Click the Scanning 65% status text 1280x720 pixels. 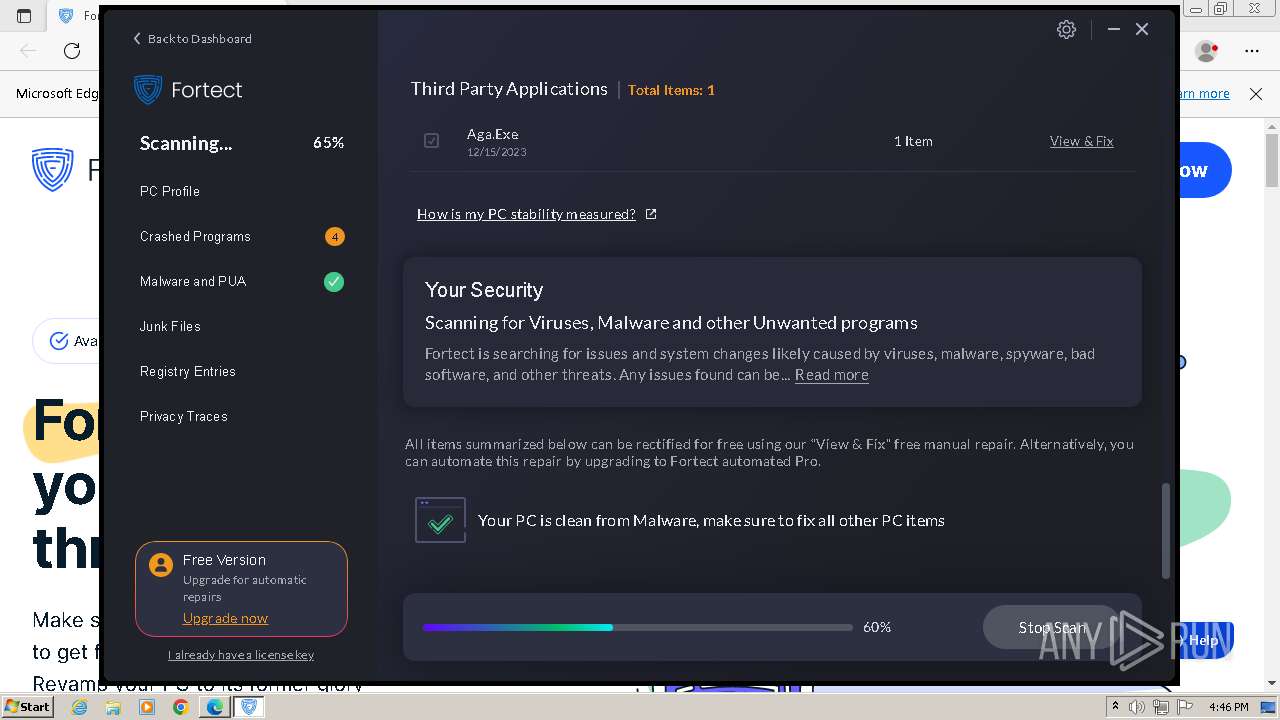242,143
